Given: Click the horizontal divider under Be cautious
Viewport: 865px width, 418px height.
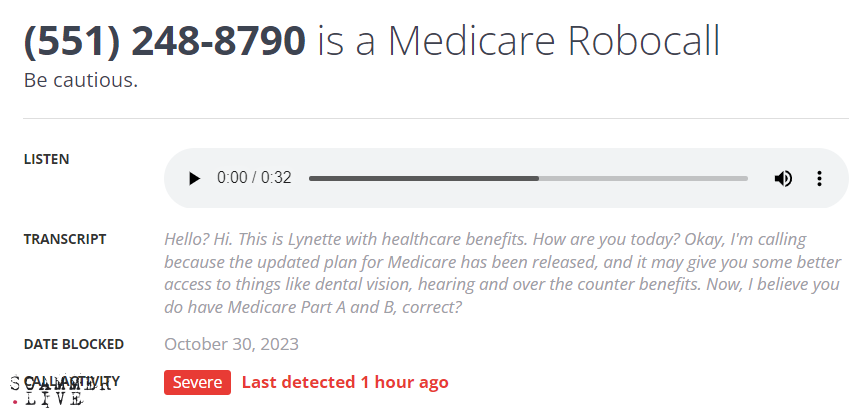Looking at the screenshot, I should point(436,119).
